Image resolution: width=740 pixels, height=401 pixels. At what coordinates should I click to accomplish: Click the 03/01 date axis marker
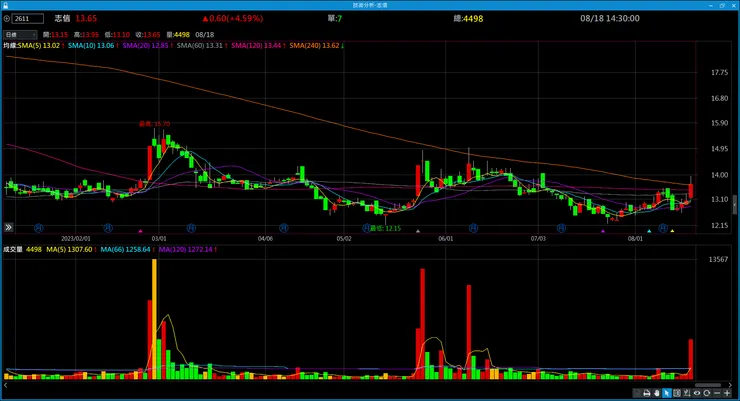point(159,238)
